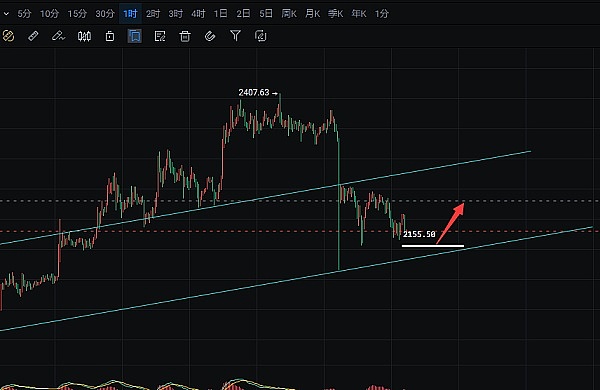Select the pencil line drawing tool

point(58,36)
